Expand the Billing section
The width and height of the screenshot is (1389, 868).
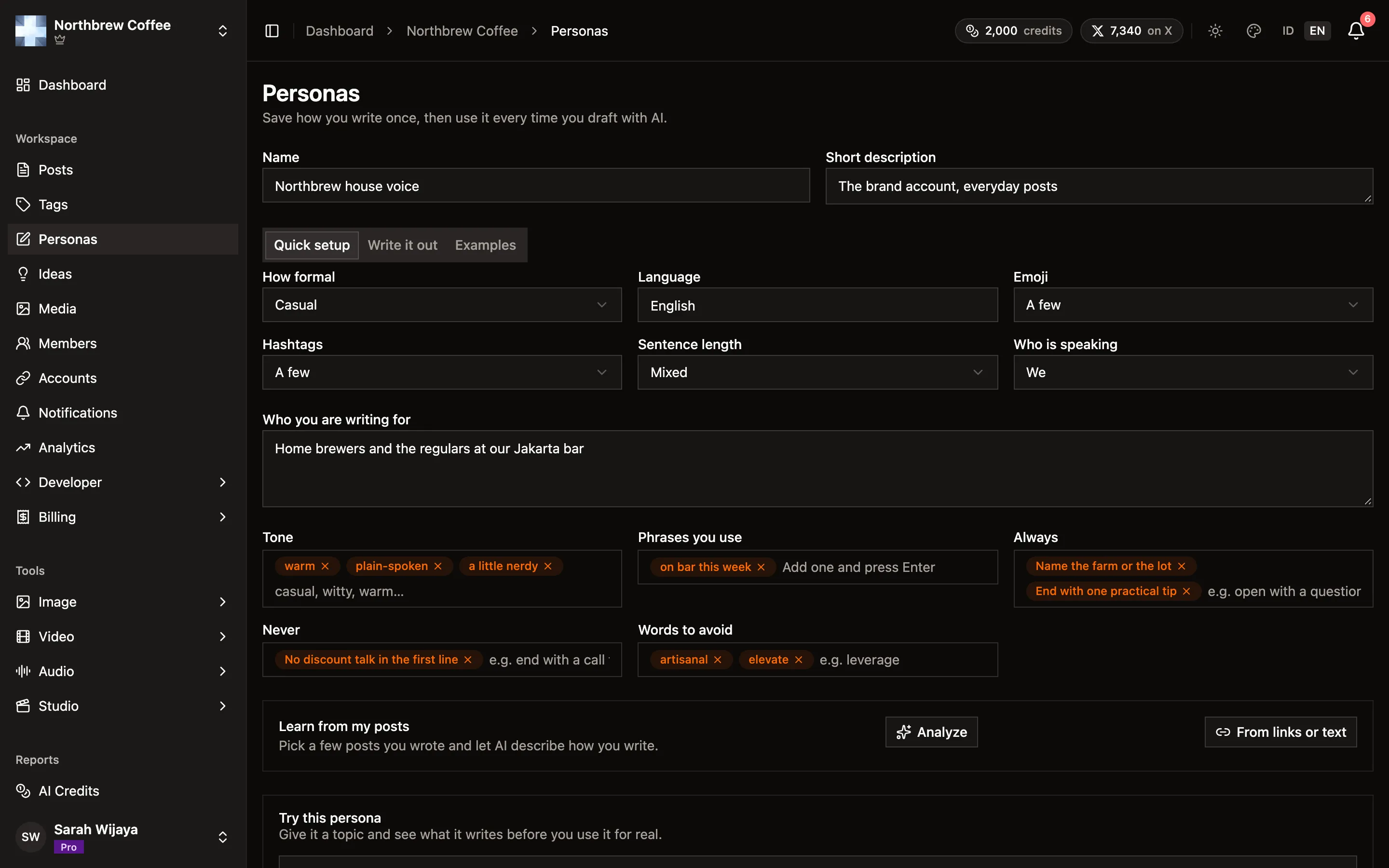pyautogui.click(x=123, y=517)
